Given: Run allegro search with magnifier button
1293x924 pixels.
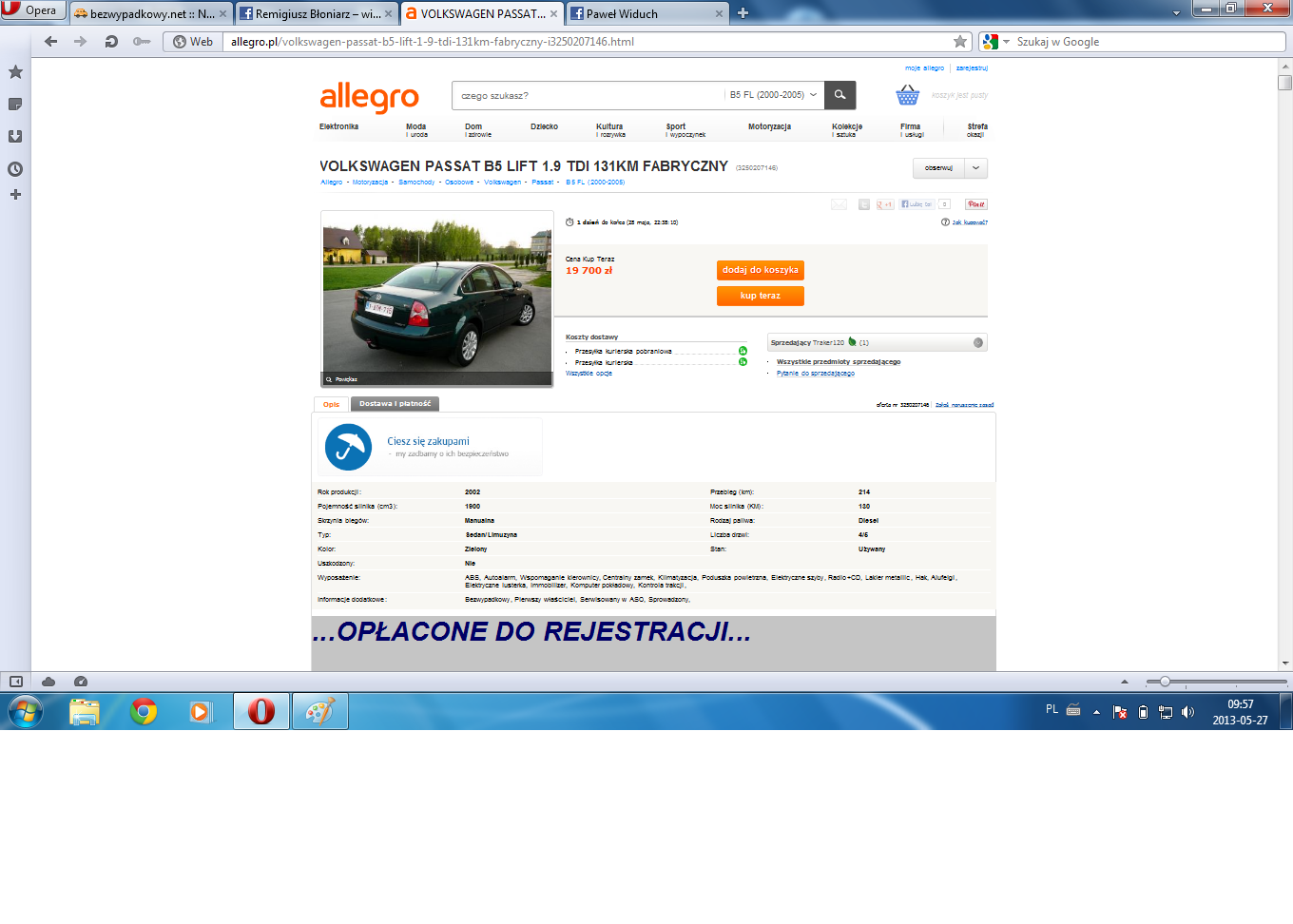Looking at the screenshot, I should 839,95.
